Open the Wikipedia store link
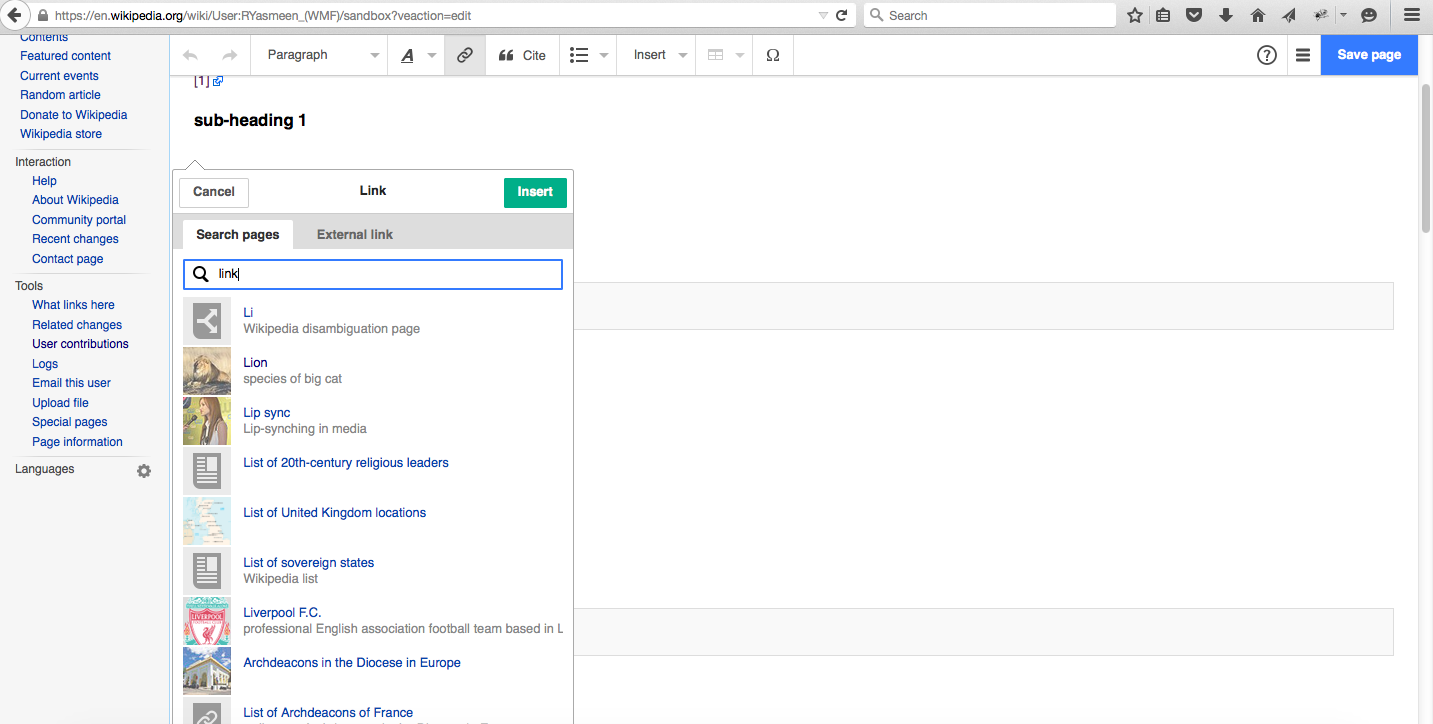This screenshot has height=724, width=1433. 61,134
